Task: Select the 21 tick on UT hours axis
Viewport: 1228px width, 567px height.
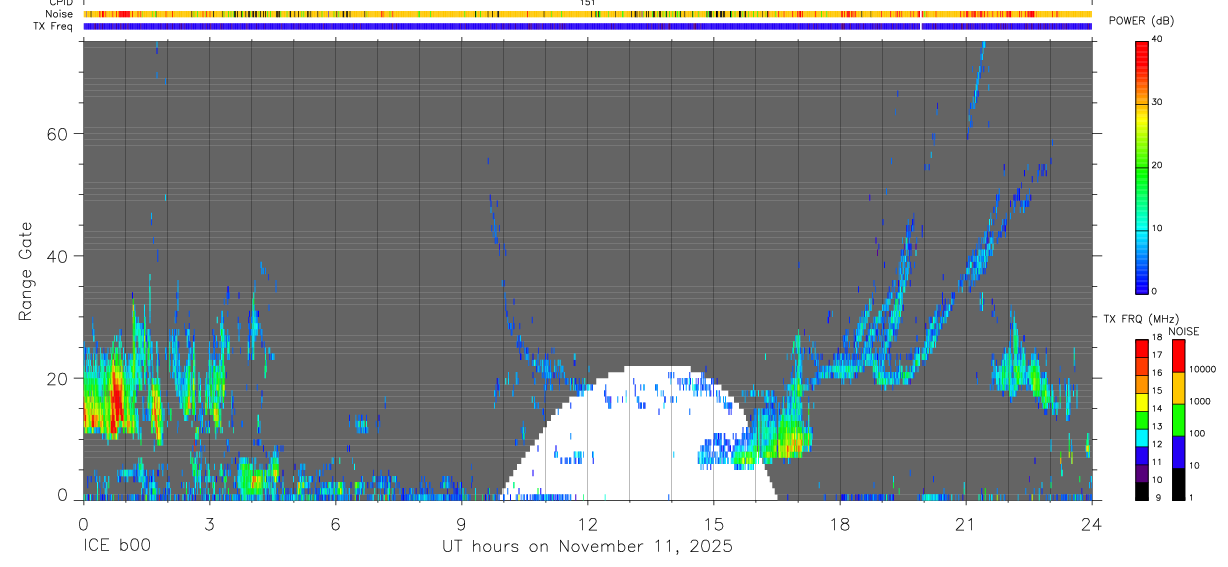Action: tap(966, 523)
